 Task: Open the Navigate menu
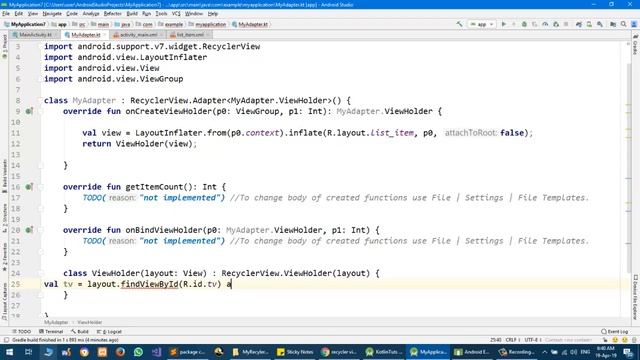[52, 13]
